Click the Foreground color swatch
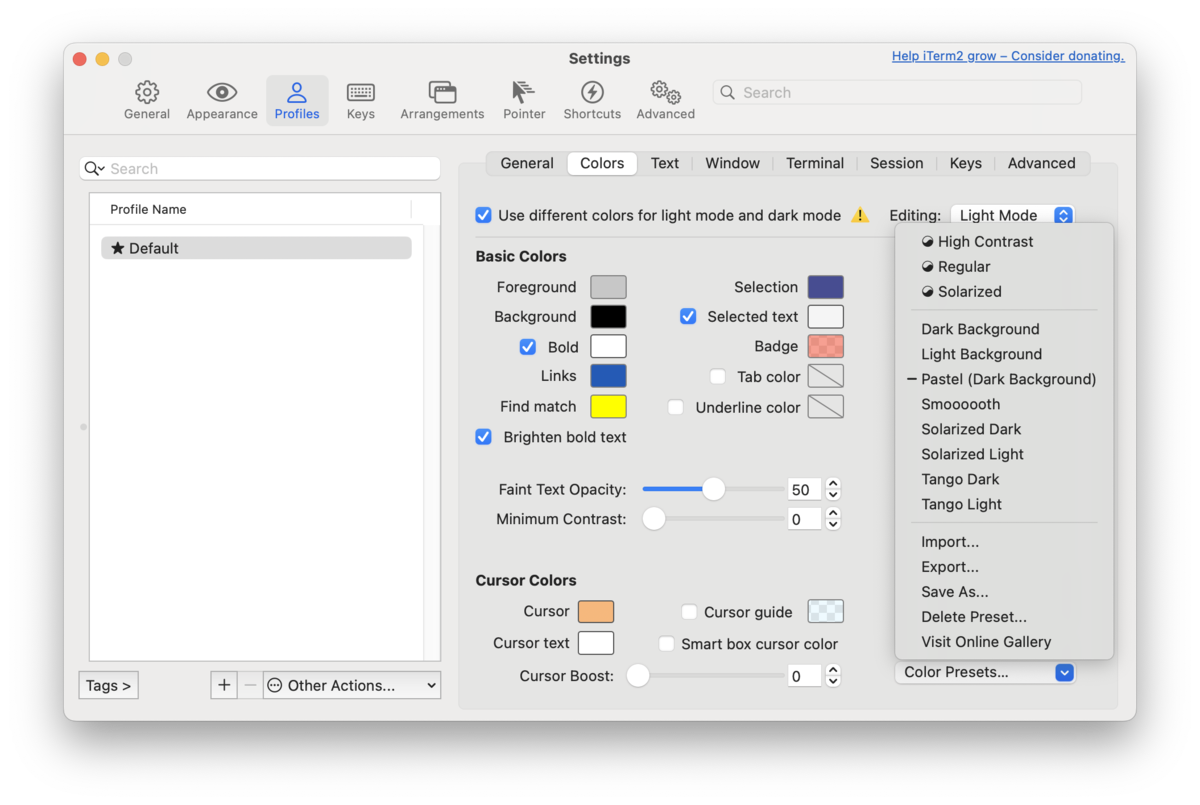This screenshot has width=1200, height=805. click(608, 287)
